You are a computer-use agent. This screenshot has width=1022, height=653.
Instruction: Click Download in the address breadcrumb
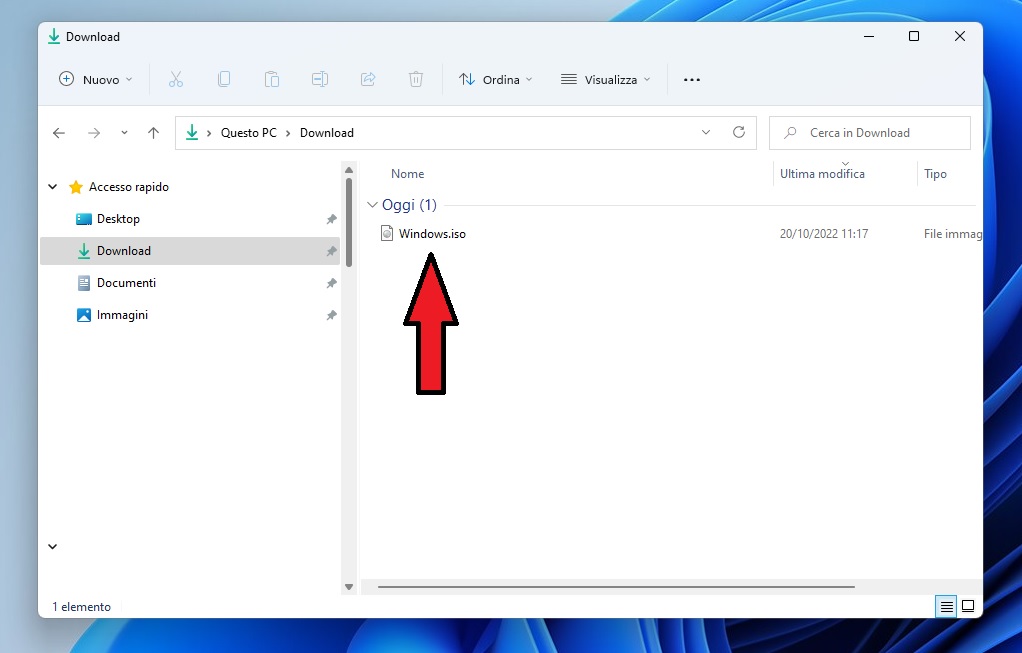pos(327,133)
